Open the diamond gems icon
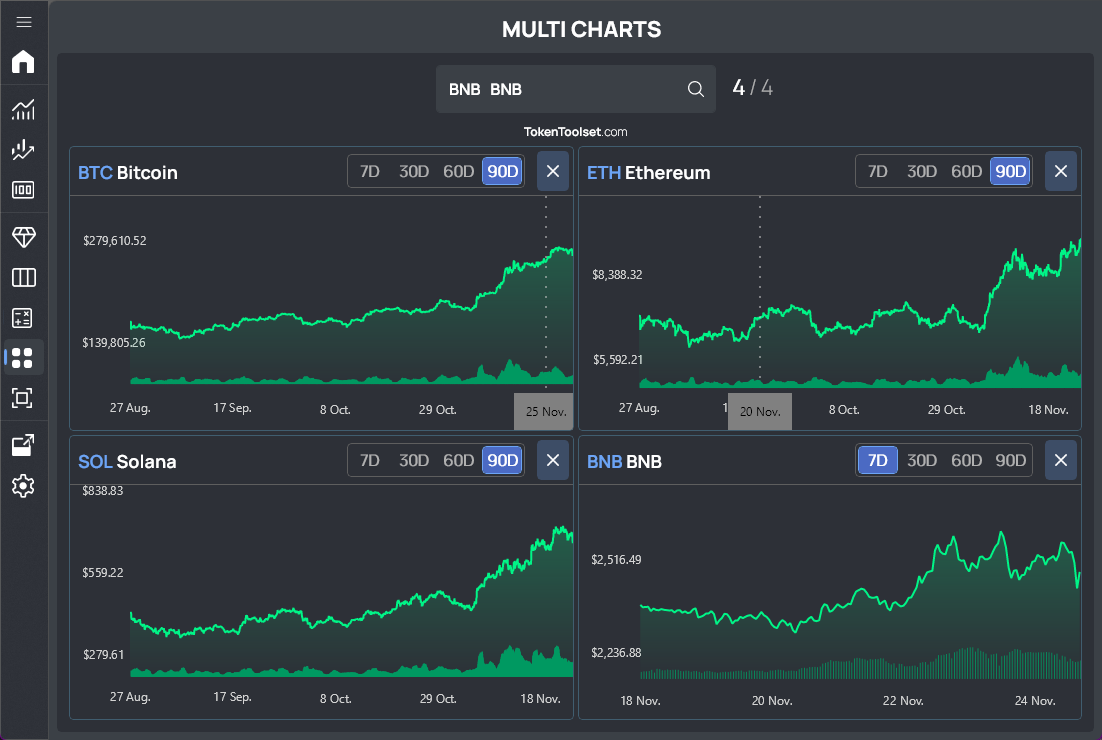Viewport: 1102px width, 740px height. pyautogui.click(x=23, y=238)
